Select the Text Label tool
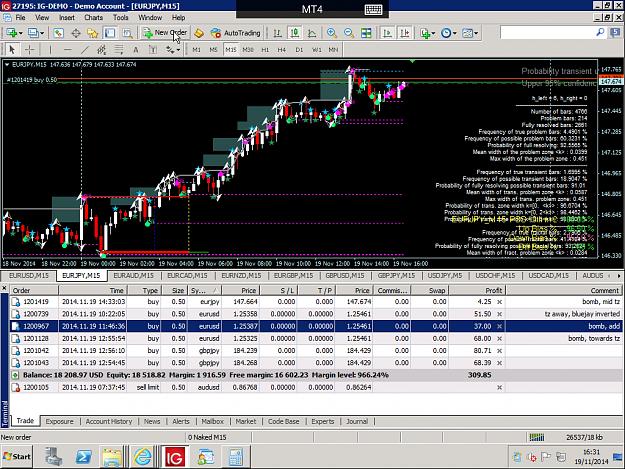This screenshot has width=625, height=469. [153, 50]
